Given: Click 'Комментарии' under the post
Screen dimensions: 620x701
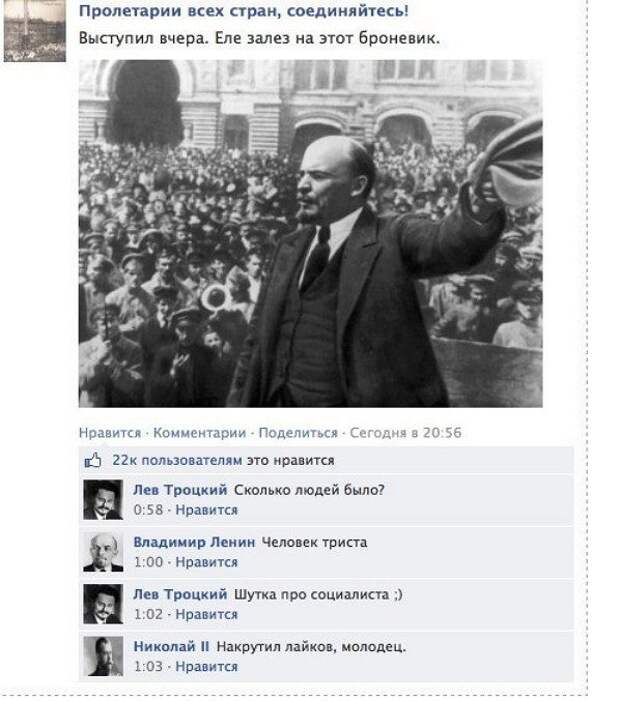Looking at the screenshot, I should (199, 433).
